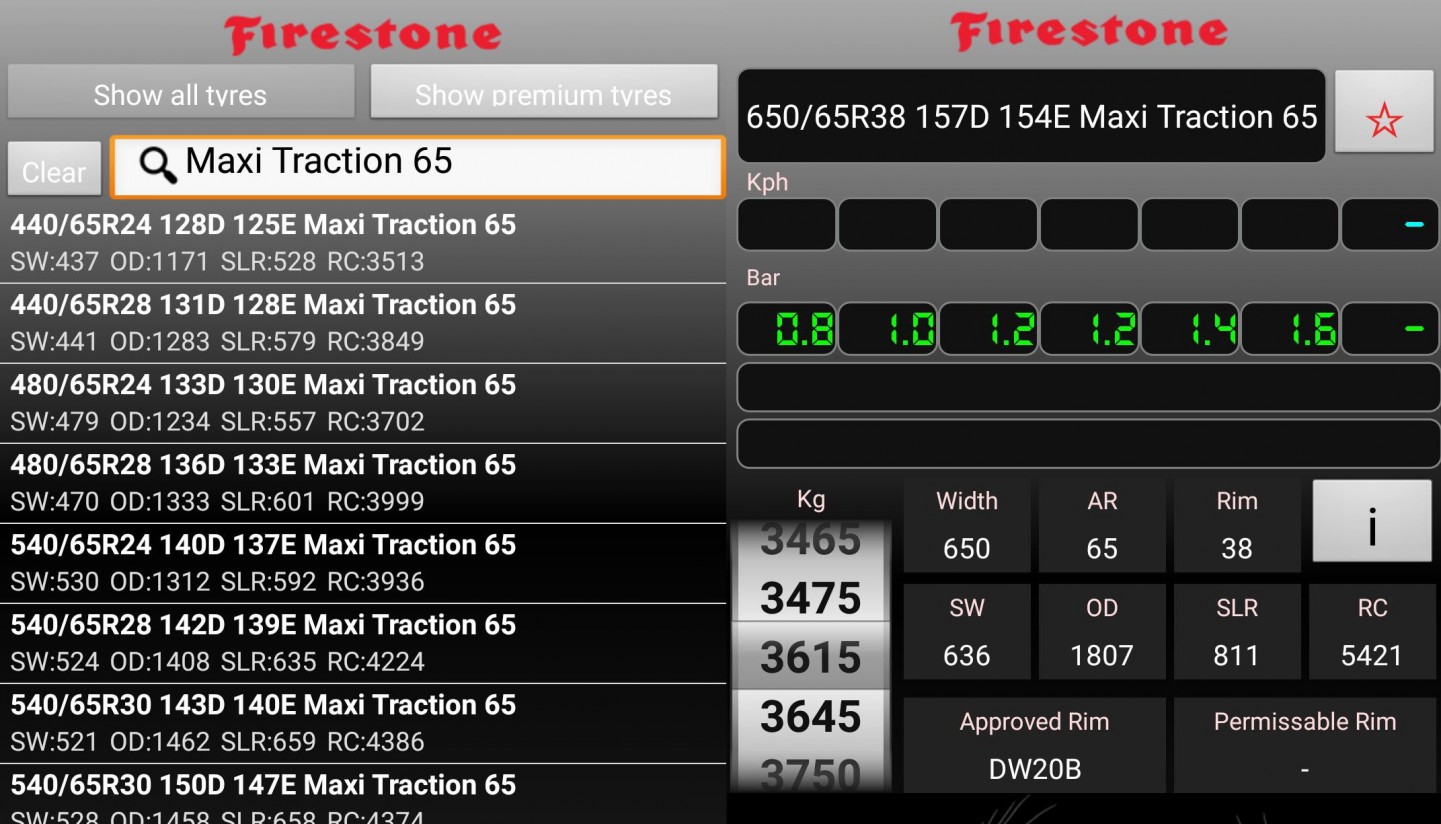Click the first empty Kph speed cell
This screenshot has height=824, width=1441.
tap(787, 224)
